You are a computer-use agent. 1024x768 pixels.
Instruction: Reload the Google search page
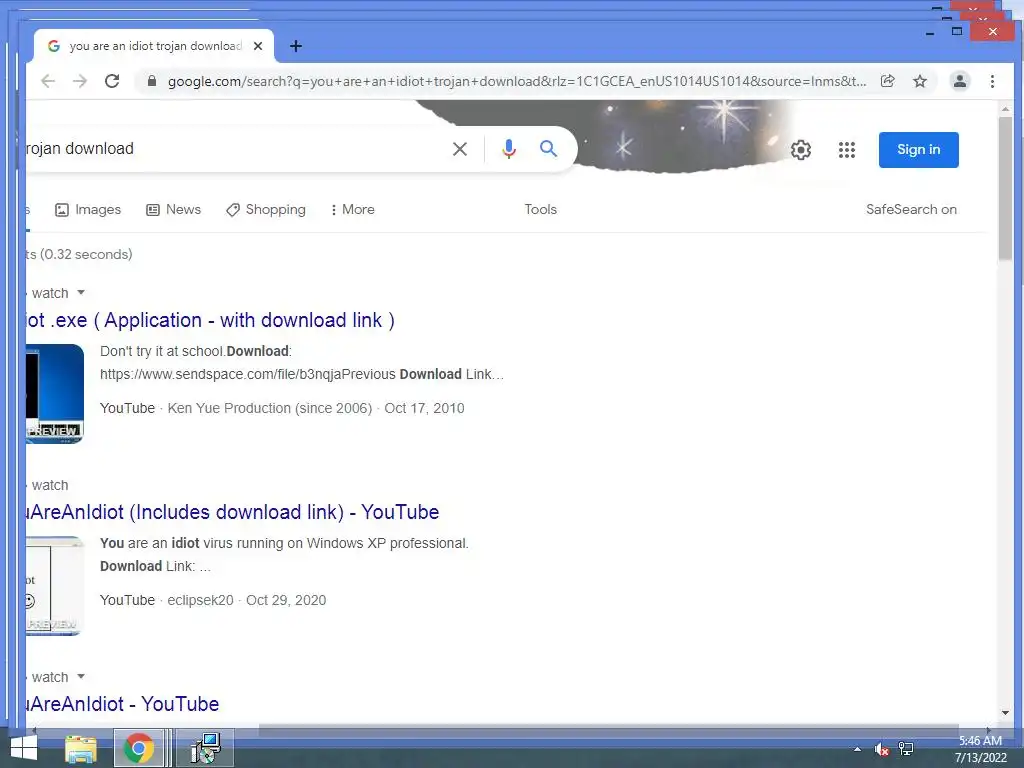pyautogui.click(x=112, y=81)
